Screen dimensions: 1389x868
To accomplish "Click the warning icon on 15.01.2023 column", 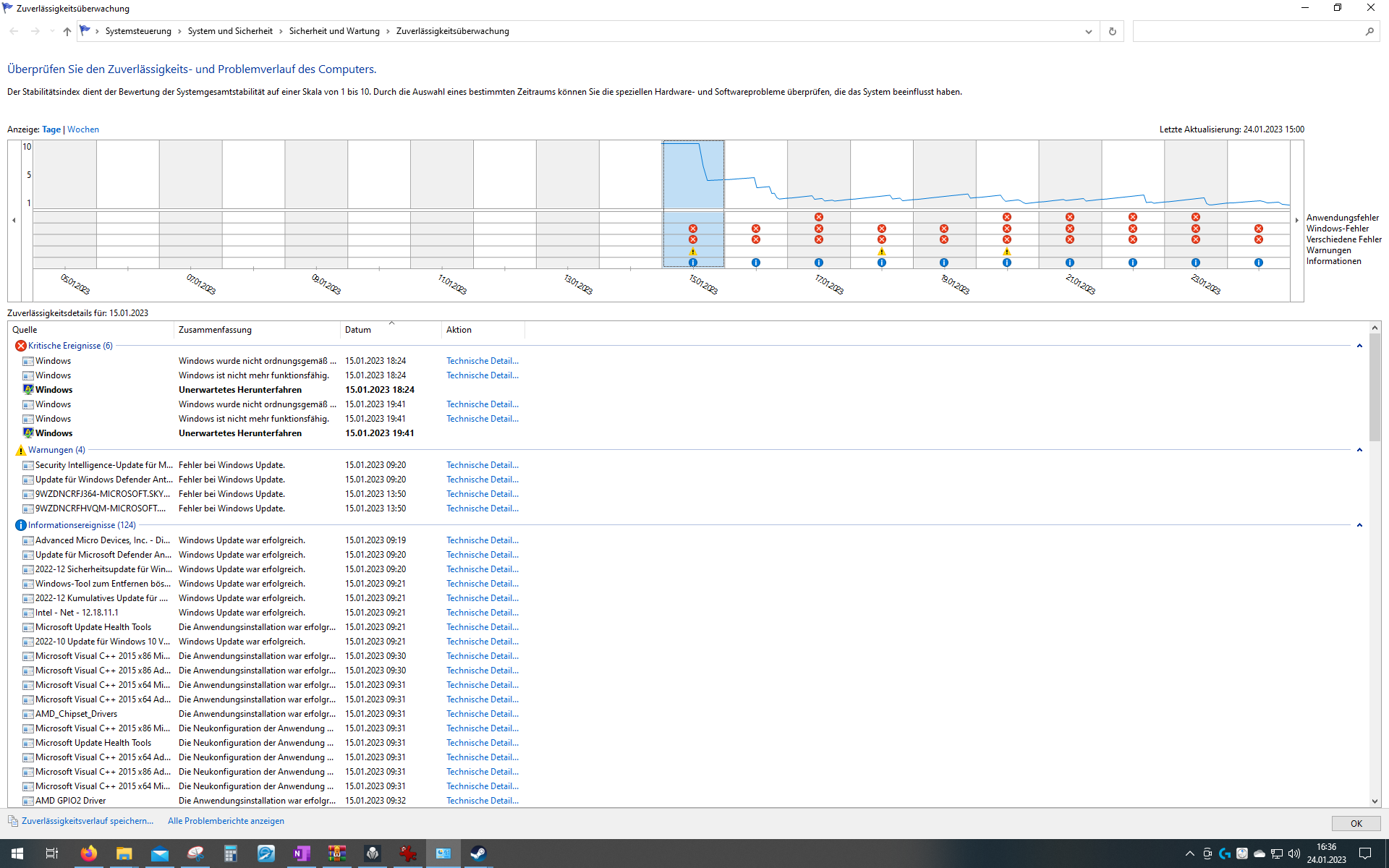I will pyautogui.click(x=692, y=252).
